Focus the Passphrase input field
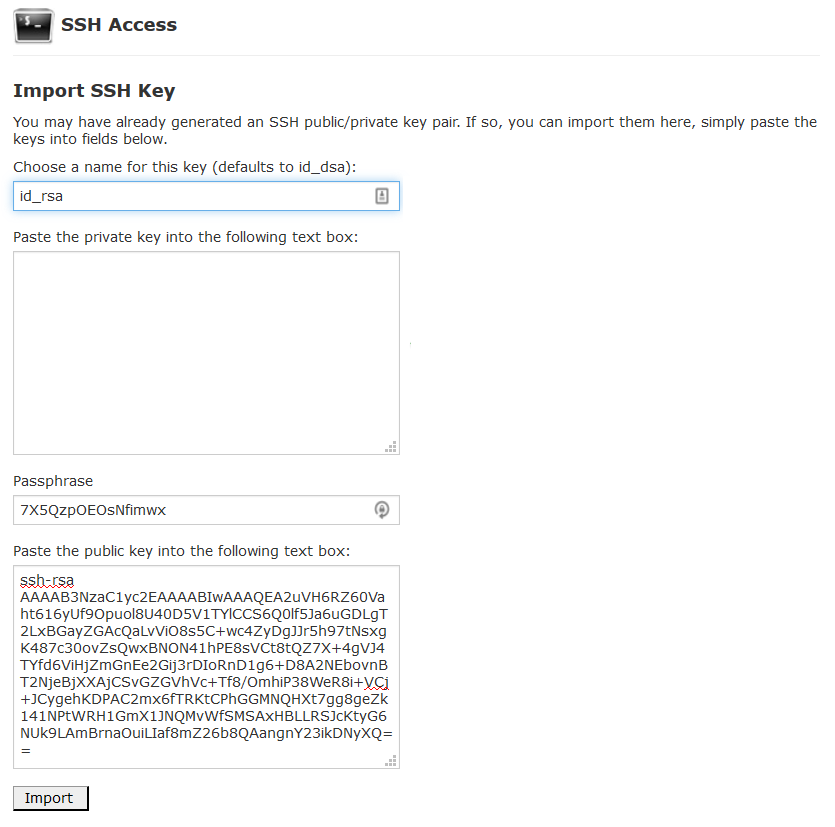The image size is (835, 827). click(206, 510)
